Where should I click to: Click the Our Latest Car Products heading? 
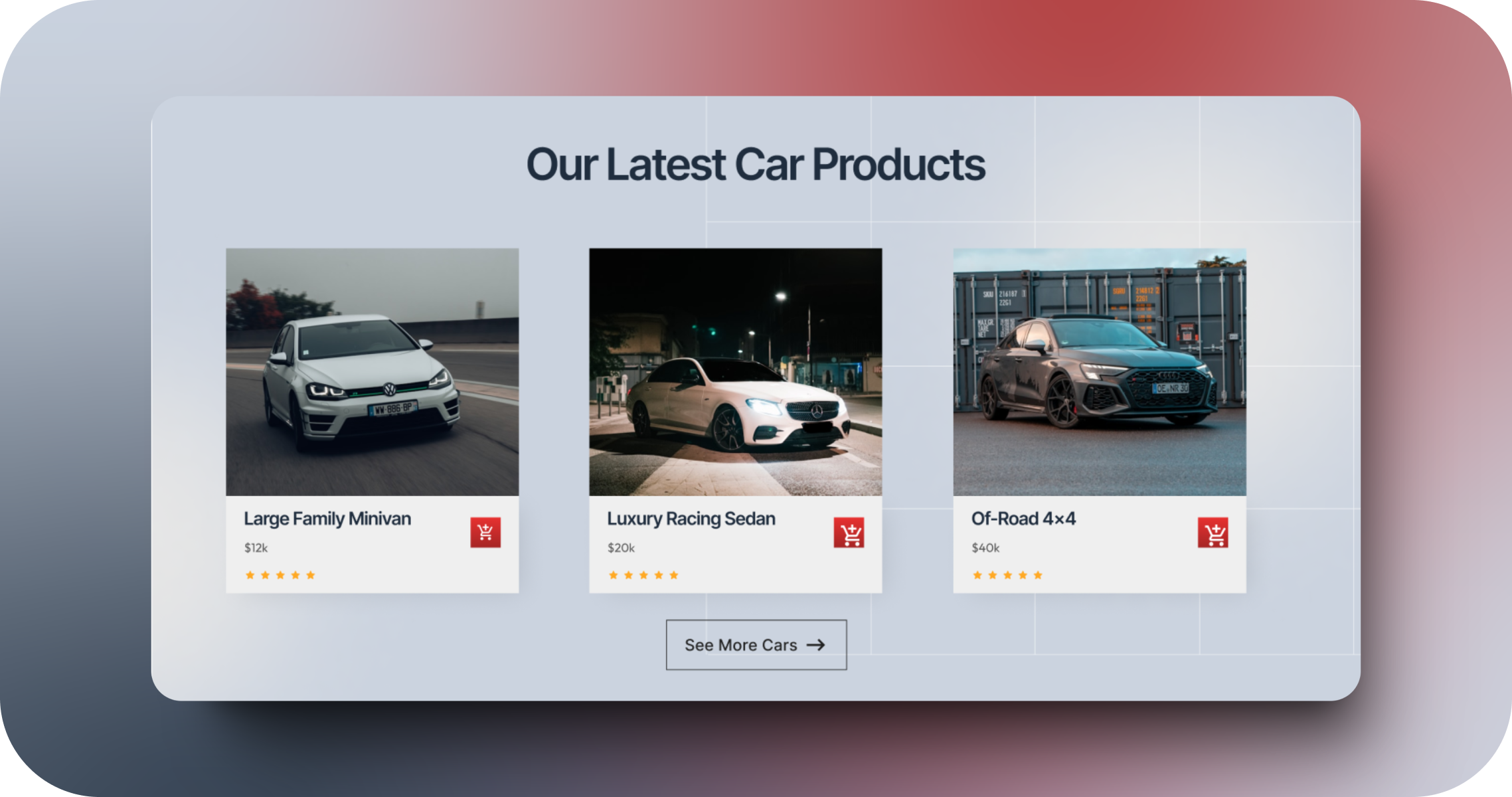pos(756,165)
